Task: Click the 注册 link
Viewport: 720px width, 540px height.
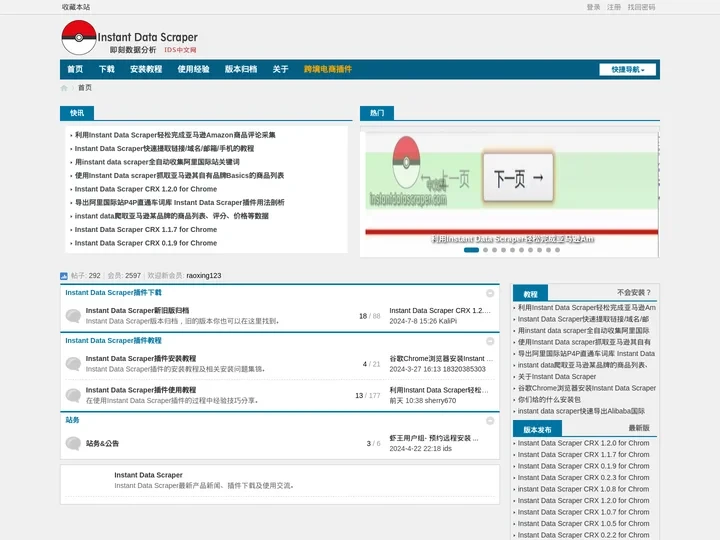Action: click(614, 7)
